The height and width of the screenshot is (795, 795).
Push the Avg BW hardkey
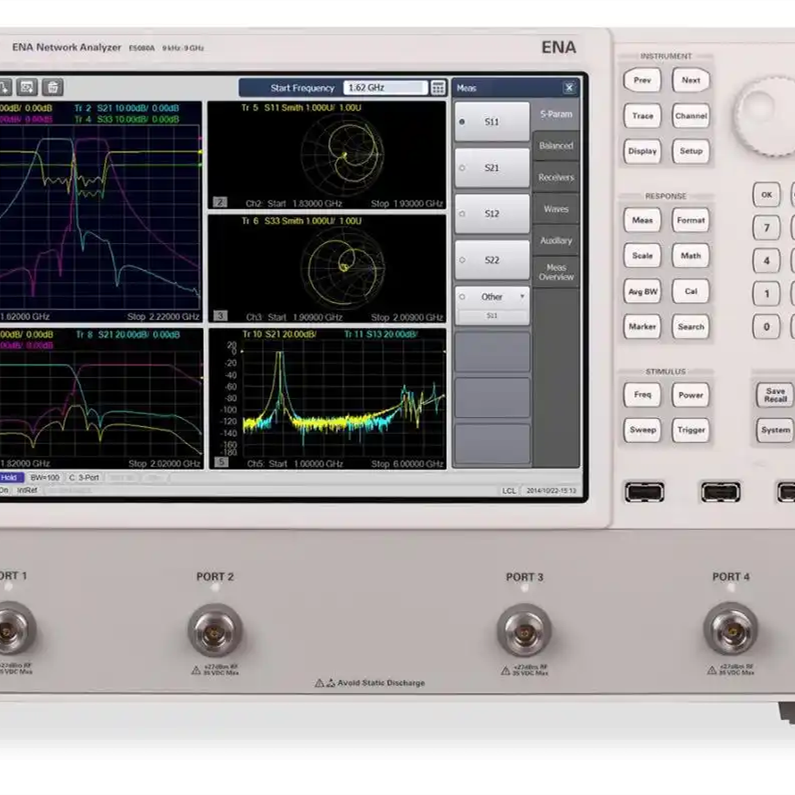click(x=642, y=292)
